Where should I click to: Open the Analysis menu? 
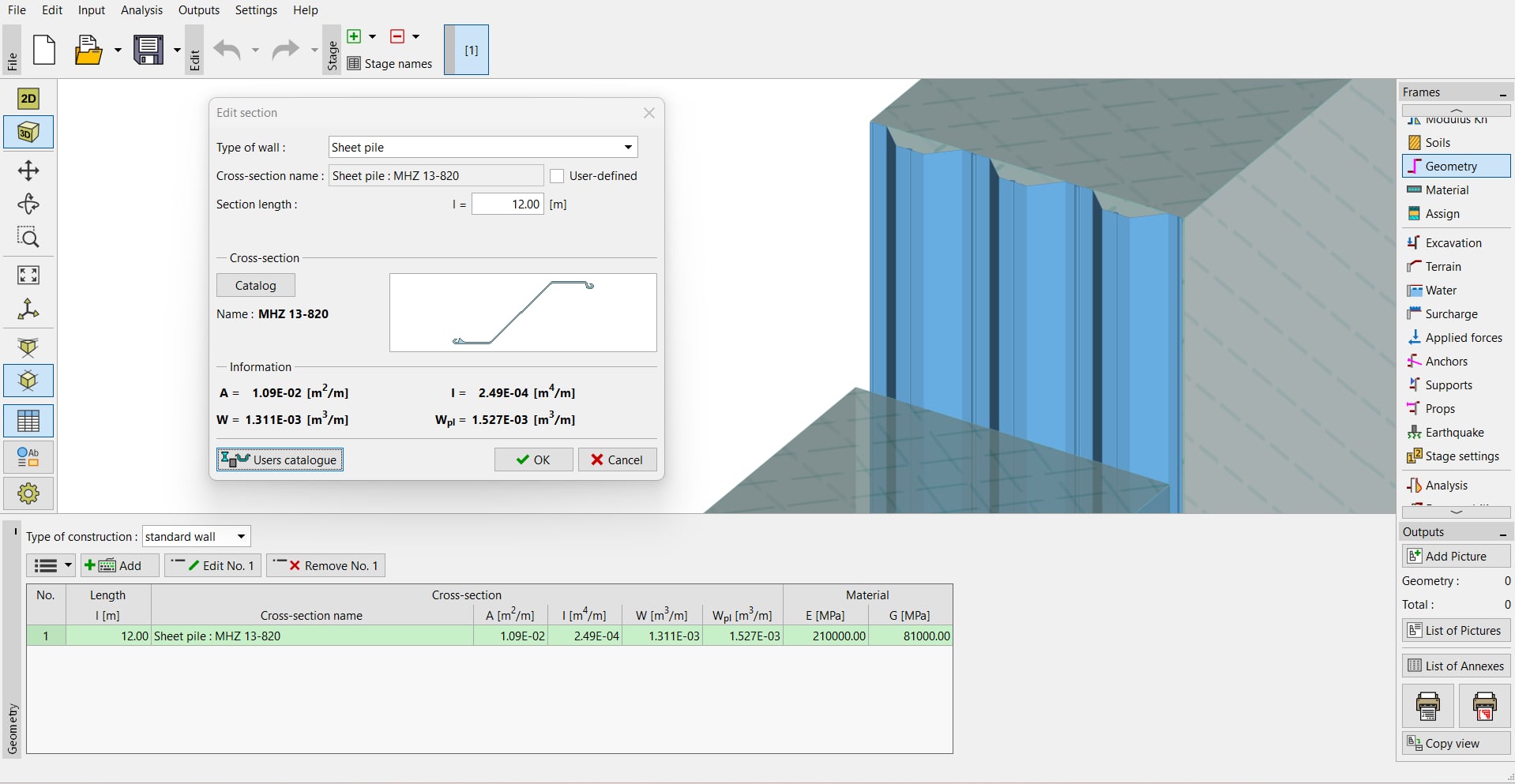[141, 10]
